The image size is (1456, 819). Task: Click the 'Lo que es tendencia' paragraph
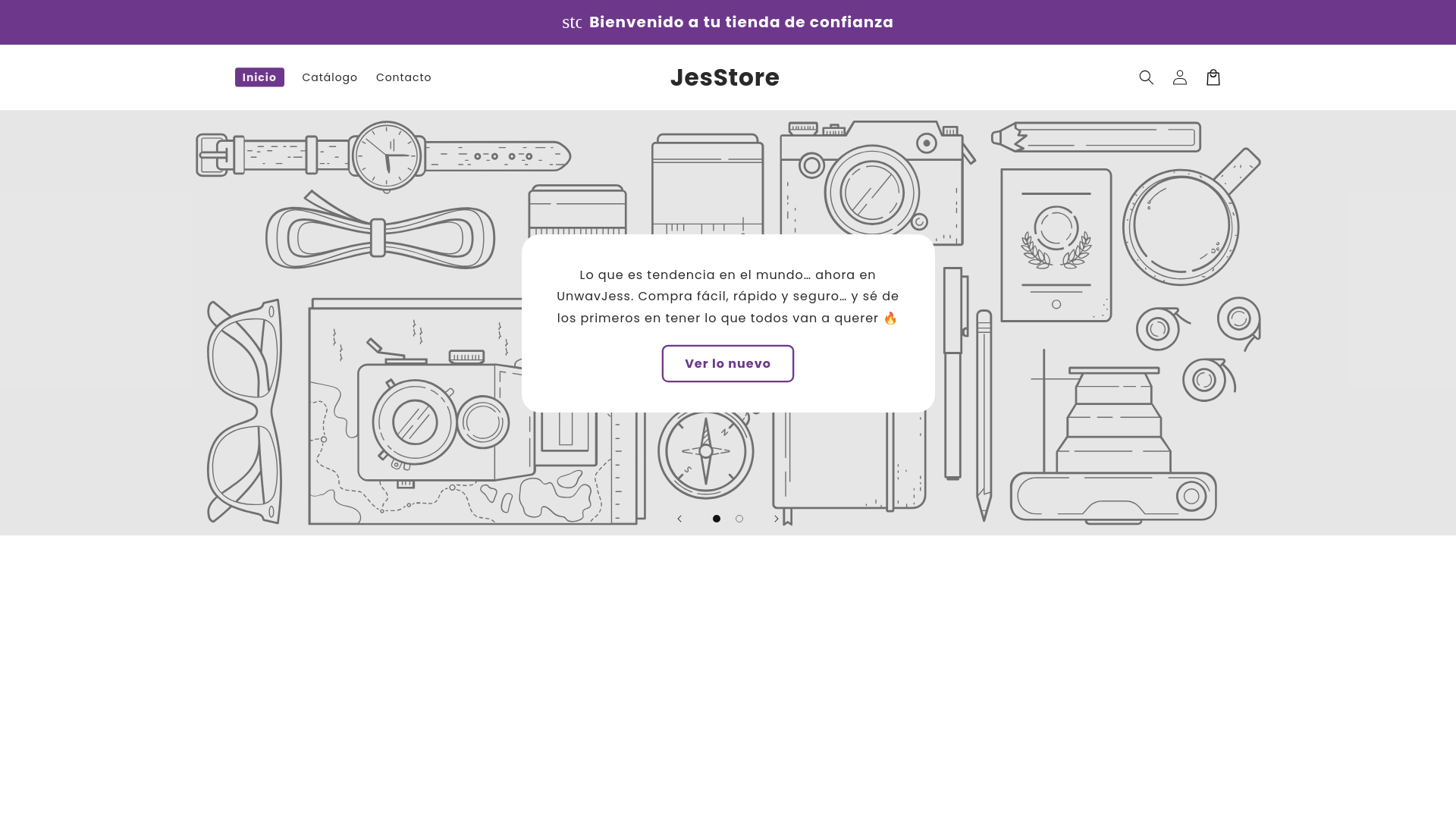tap(728, 297)
